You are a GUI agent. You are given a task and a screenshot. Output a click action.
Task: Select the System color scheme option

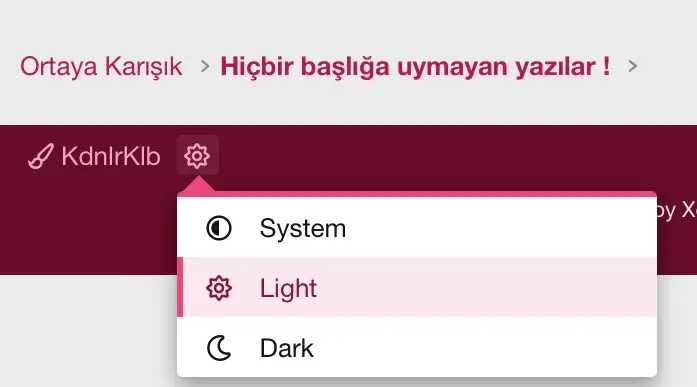point(417,228)
